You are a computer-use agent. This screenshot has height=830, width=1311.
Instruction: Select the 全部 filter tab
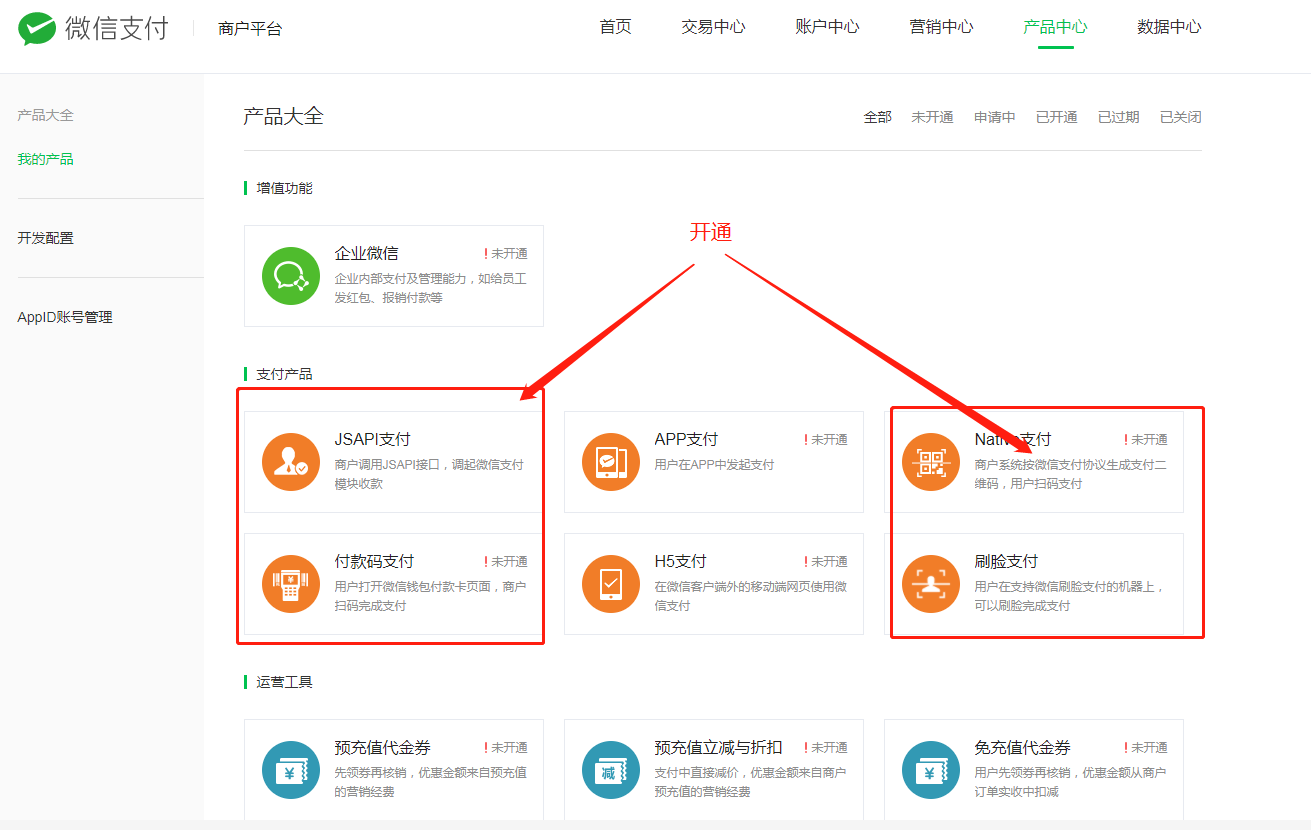878,117
